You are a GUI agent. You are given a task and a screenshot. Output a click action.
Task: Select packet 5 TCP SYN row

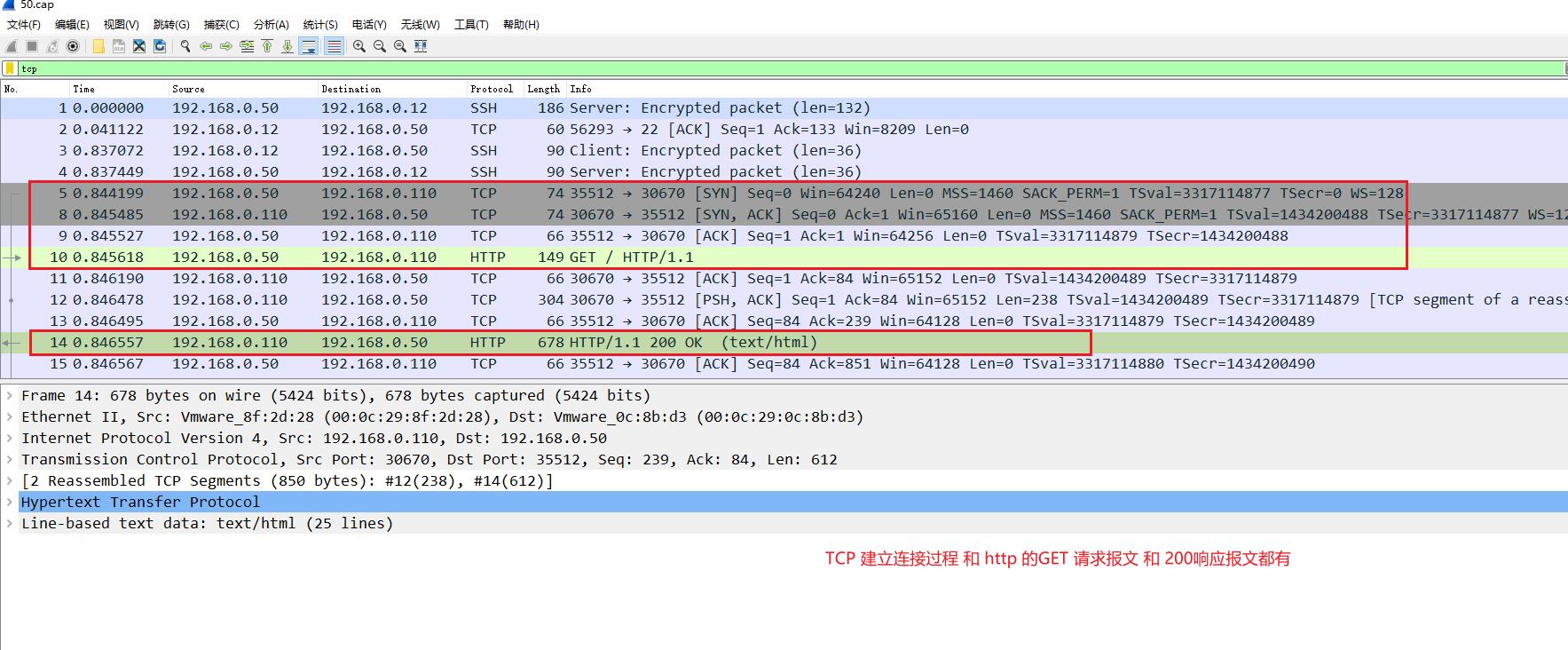click(x=784, y=193)
